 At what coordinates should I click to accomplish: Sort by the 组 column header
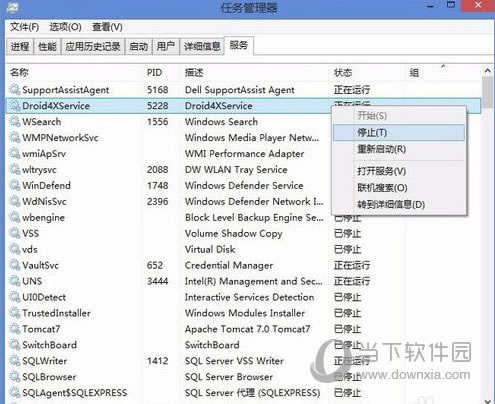pos(443,72)
